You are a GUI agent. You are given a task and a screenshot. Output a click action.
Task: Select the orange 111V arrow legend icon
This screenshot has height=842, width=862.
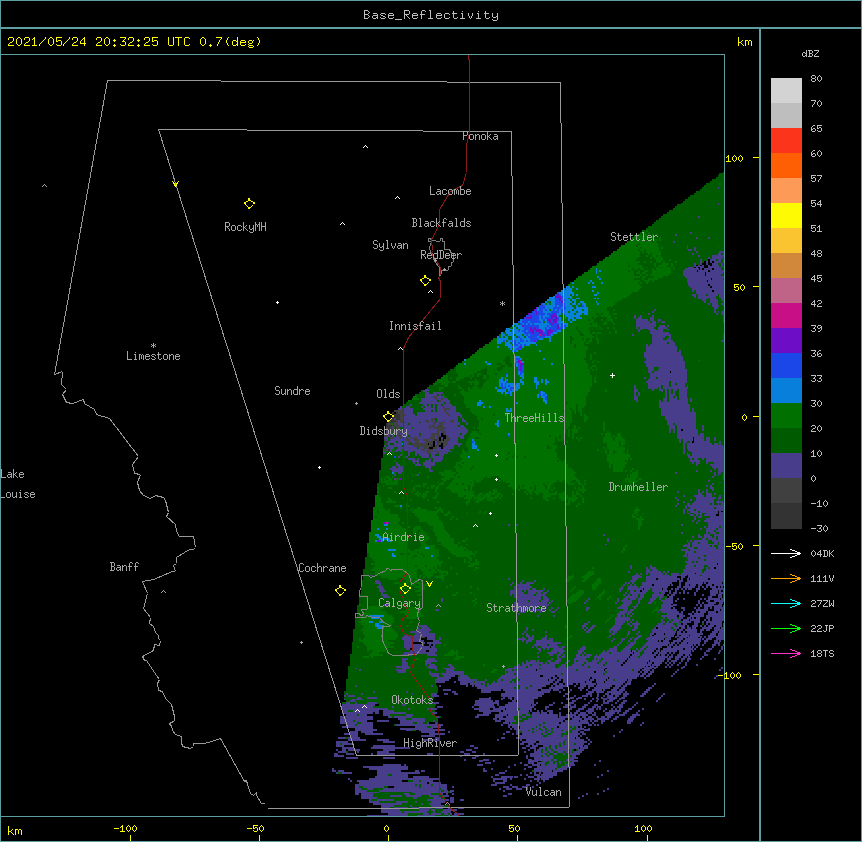pyautogui.click(x=786, y=578)
